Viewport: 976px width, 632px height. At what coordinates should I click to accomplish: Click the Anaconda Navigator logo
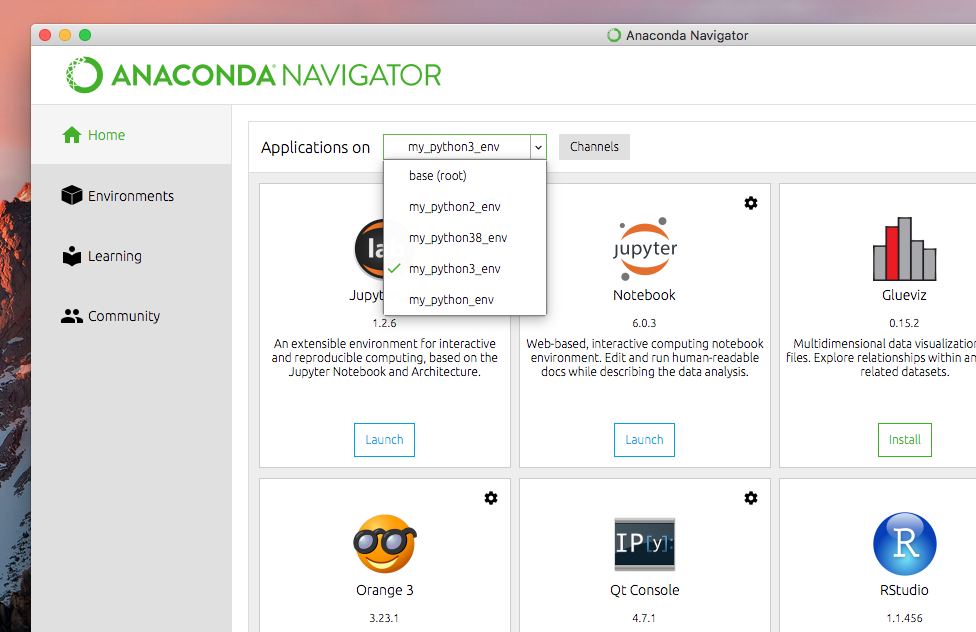tap(254, 75)
